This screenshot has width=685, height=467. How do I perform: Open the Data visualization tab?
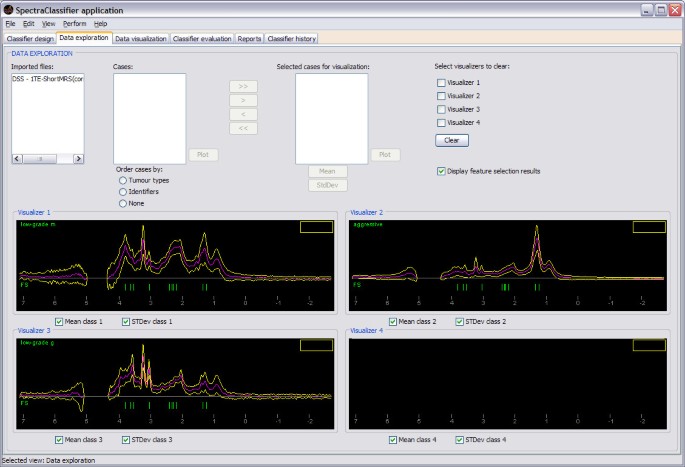(x=139, y=38)
